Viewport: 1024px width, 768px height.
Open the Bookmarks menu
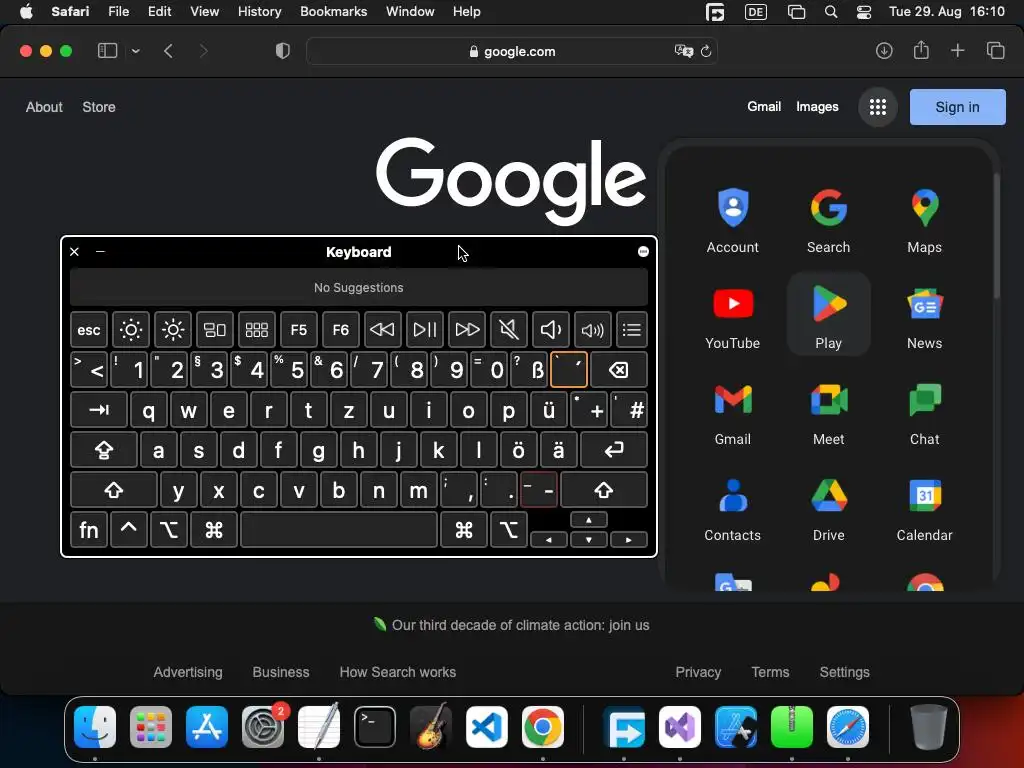(333, 12)
